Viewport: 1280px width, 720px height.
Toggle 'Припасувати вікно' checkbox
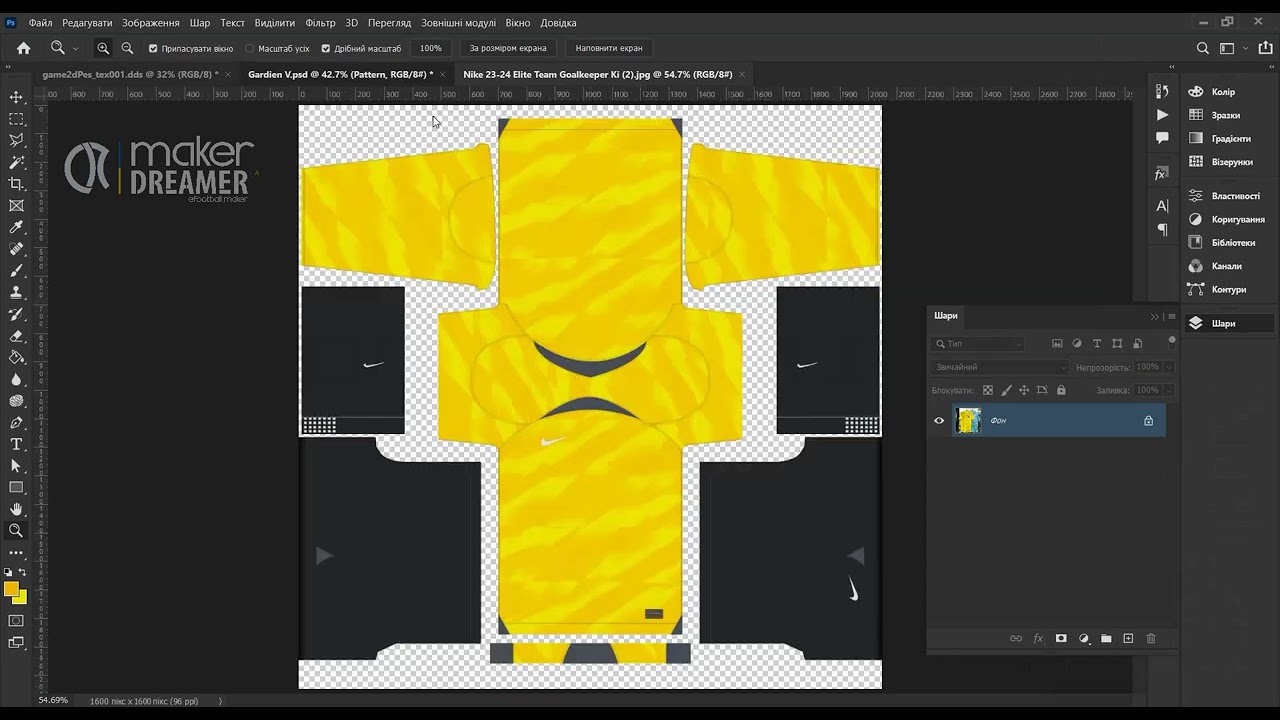(153, 48)
